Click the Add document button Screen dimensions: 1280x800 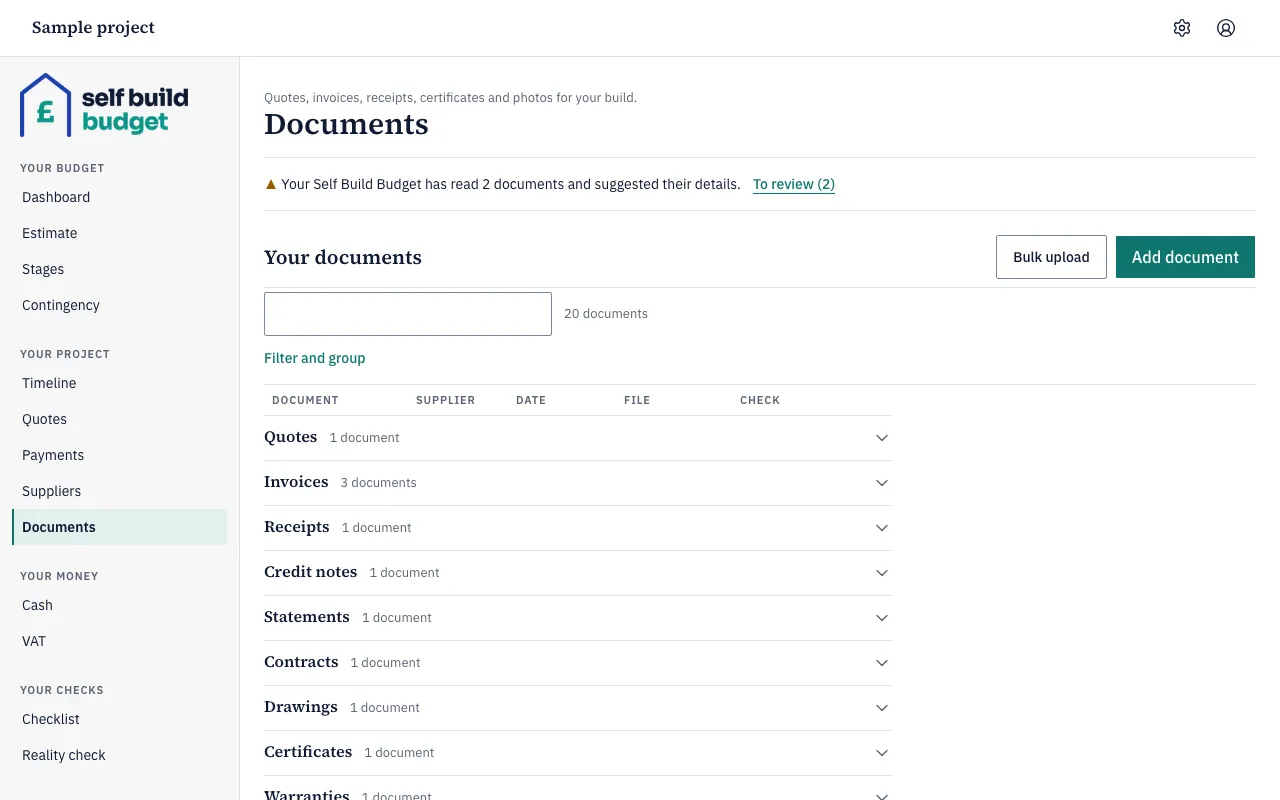tap(1185, 257)
